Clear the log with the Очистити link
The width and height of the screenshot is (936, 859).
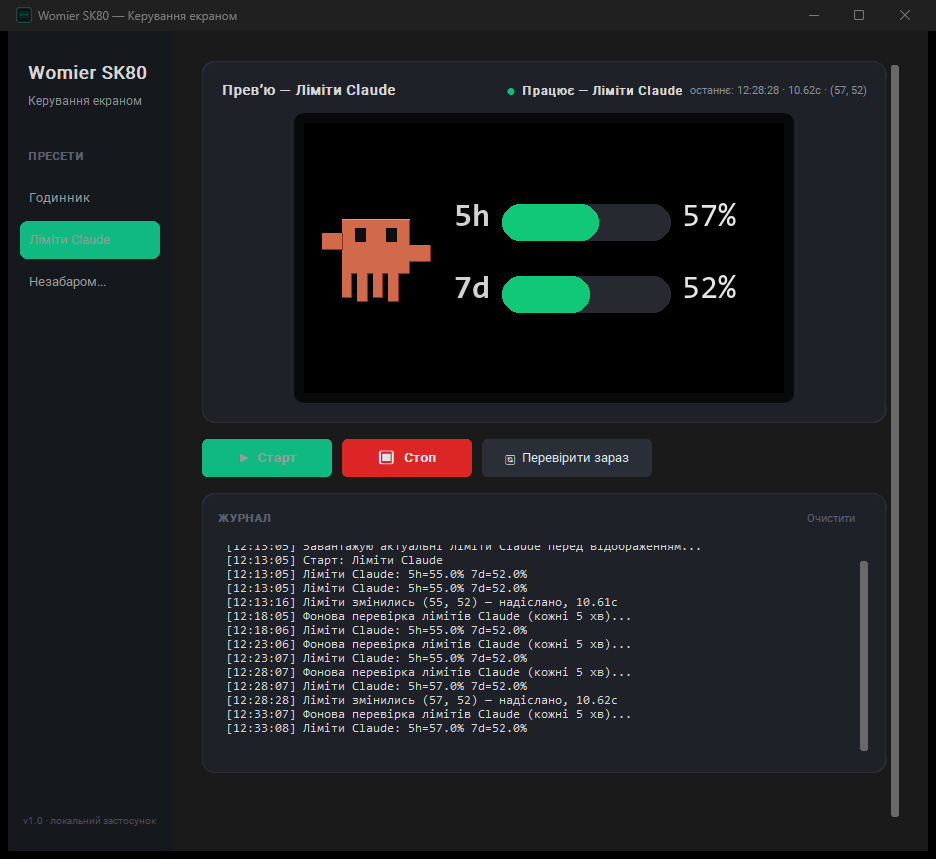click(830, 518)
